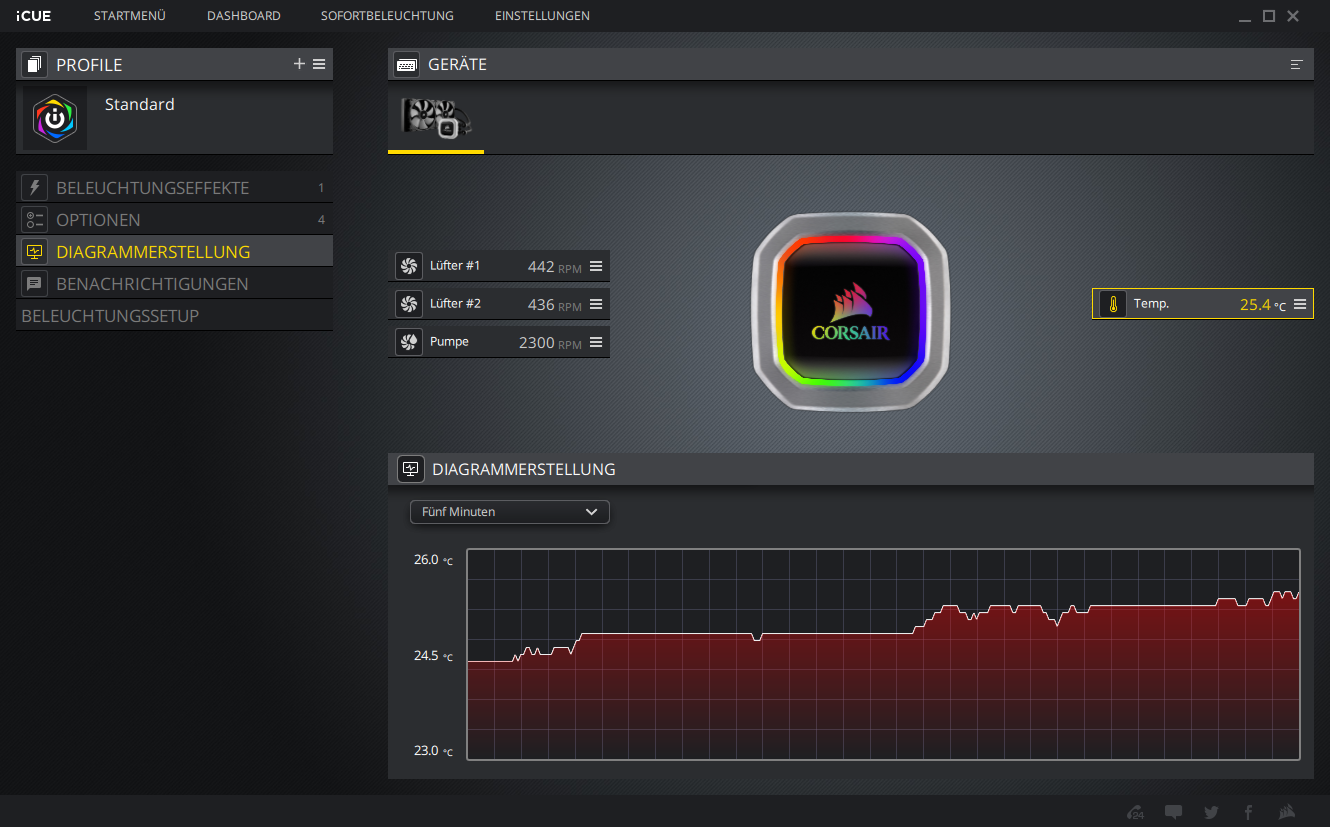Screen dimensions: 1330x827
Task: Click the Pumpe fan icon
Action: 408,342
